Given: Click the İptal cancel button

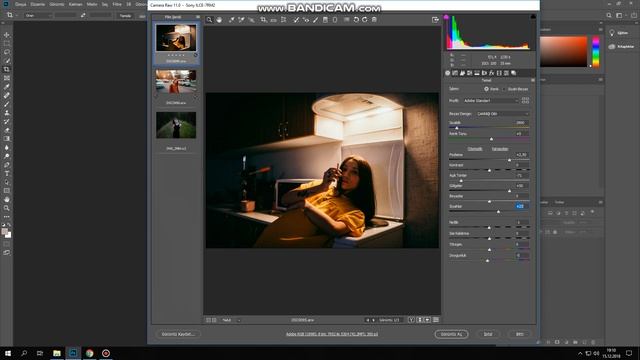Looking at the screenshot, I should coord(488,334).
